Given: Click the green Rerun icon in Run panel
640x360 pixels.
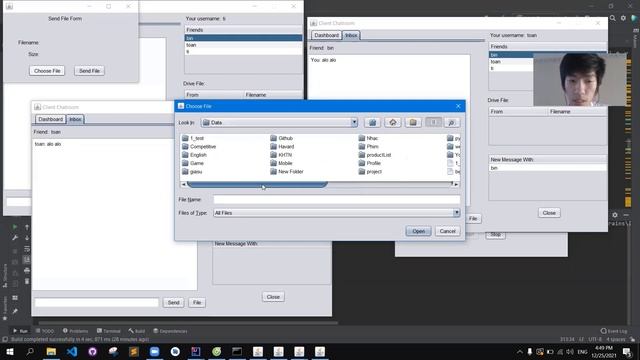Looking at the screenshot, I should (15, 227).
